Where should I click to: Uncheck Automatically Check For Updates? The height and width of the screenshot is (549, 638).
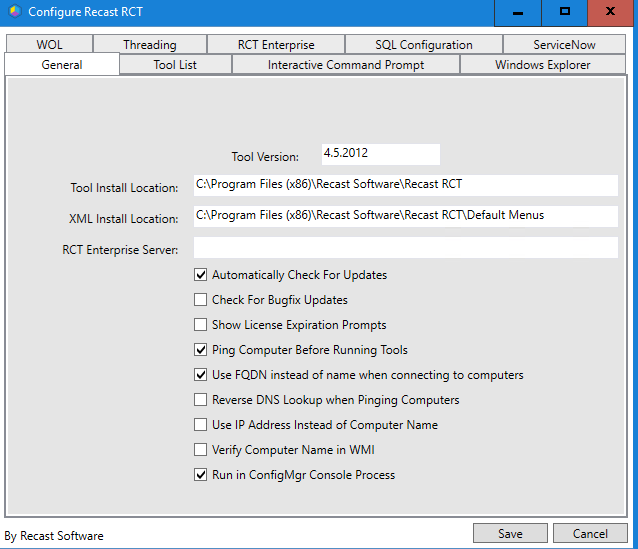(200, 275)
